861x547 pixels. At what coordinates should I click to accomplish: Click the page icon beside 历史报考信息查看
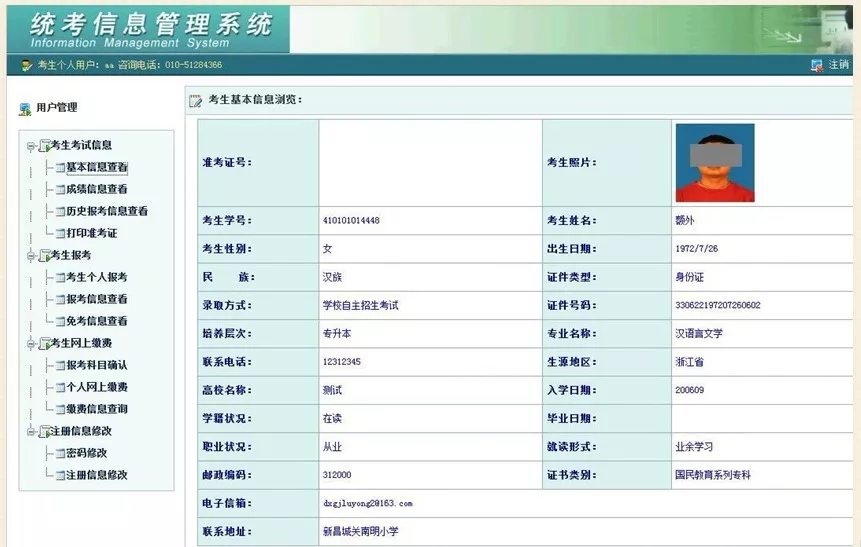tap(60, 211)
